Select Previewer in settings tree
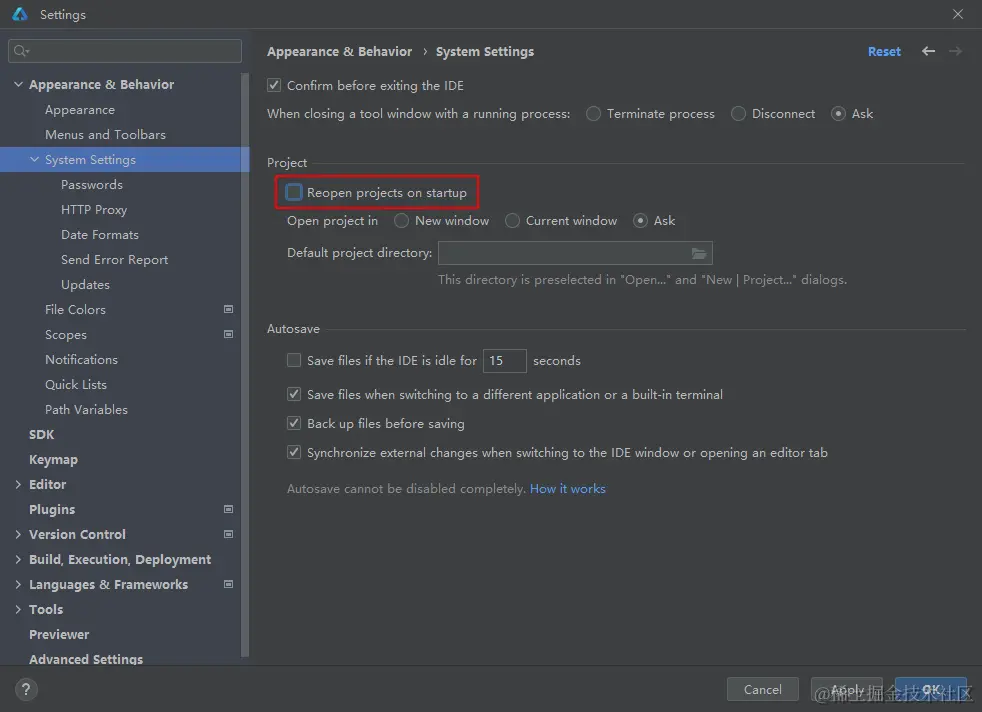This screenshot has height=712, width=982. pos(59,634)
